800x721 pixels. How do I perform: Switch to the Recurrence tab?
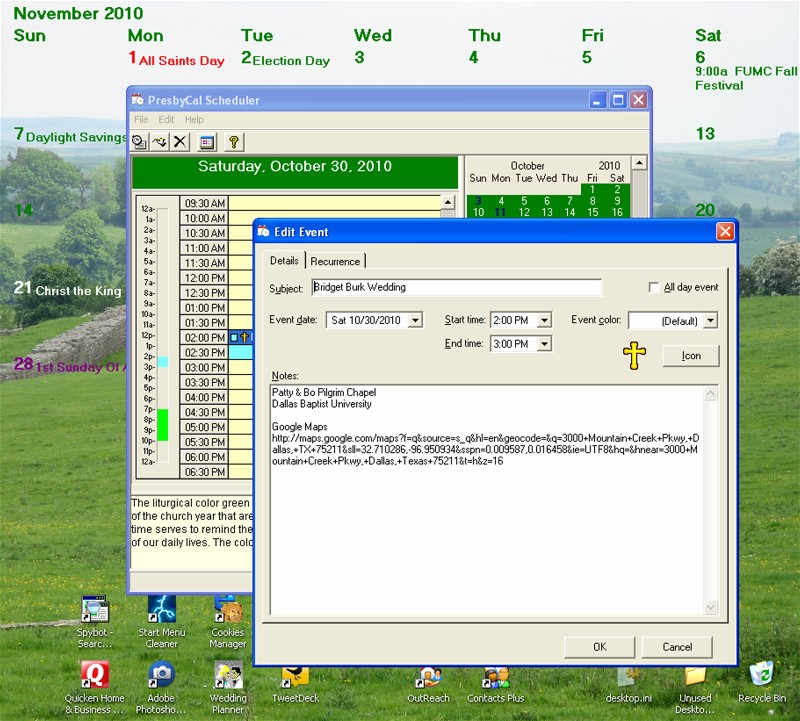335,261
